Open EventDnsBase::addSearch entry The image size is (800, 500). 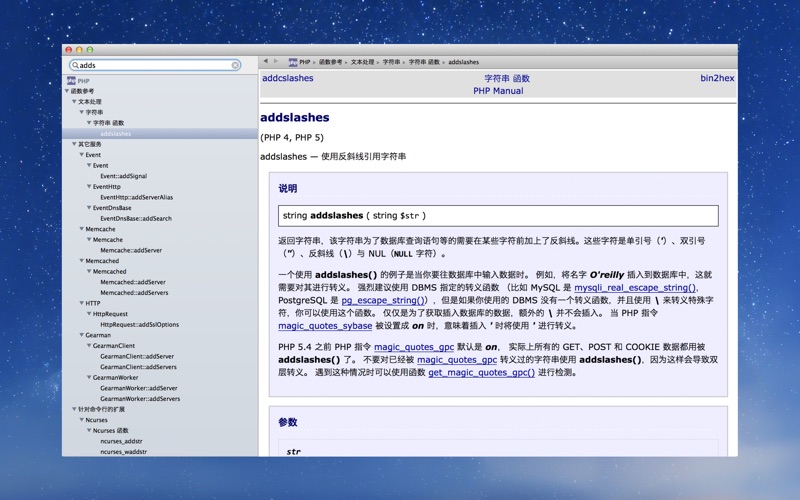tap(136, 218)
